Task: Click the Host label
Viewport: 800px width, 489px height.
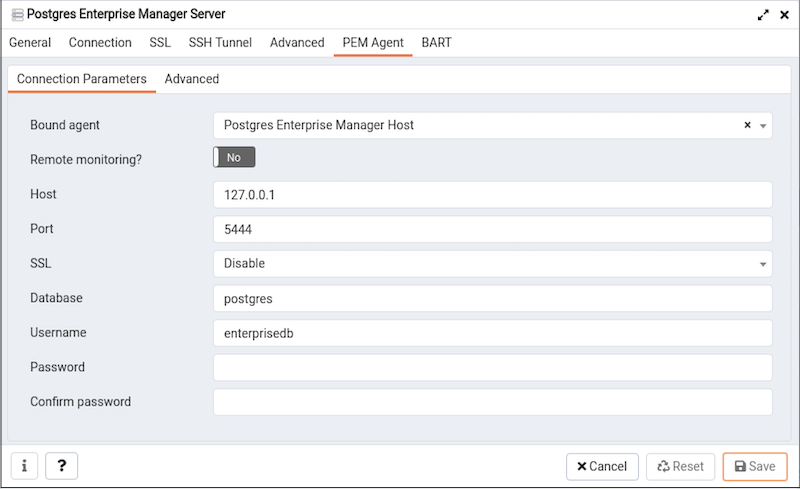Action: pos(43,194)
